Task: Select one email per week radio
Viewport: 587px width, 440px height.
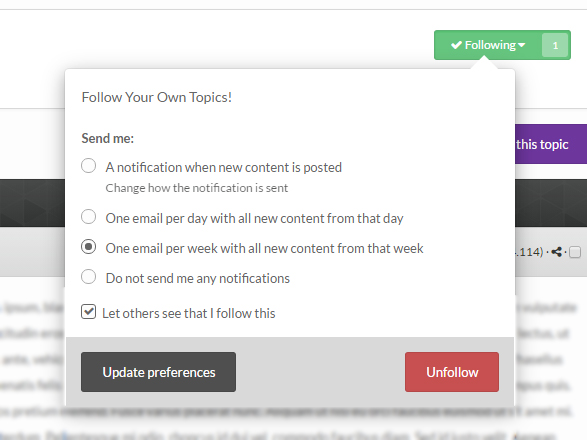Action: pos(89,247)
